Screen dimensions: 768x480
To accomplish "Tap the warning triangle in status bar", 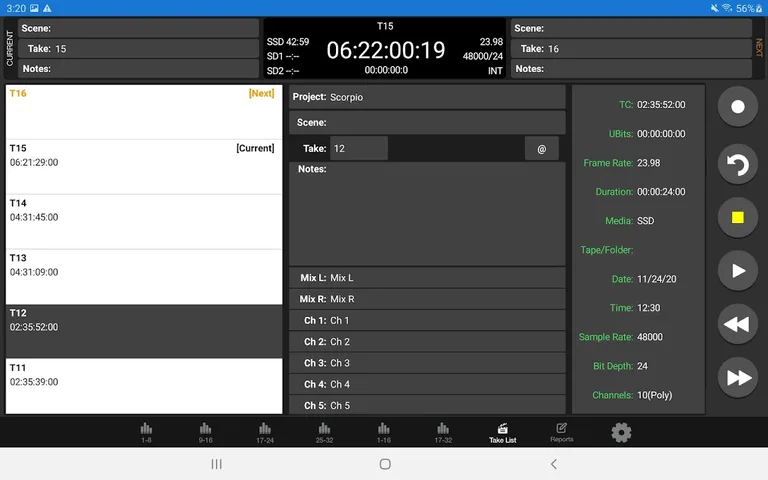I will coord(47,8).
